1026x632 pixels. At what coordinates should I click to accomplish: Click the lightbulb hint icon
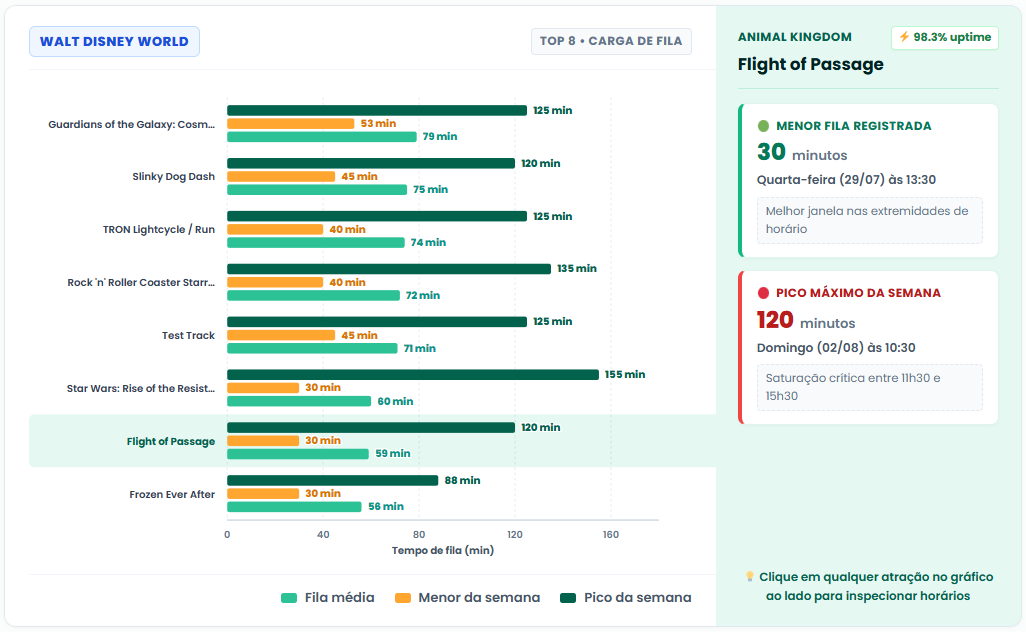tap(750, 576)
